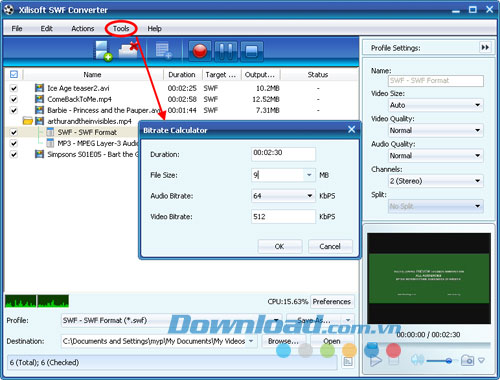Image resolution: width=500 pixels, height=380 pixels.
Task: Uncheck the Barbie - Princess and the Pauper checkbox
Action: coord(14,110)
